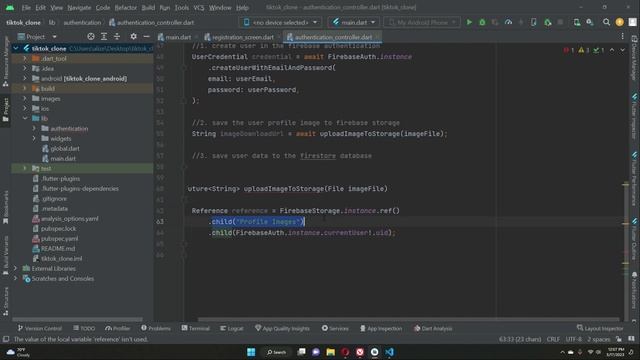Expand the build folder
Screen dimensions: 640x360
(25, 88)
